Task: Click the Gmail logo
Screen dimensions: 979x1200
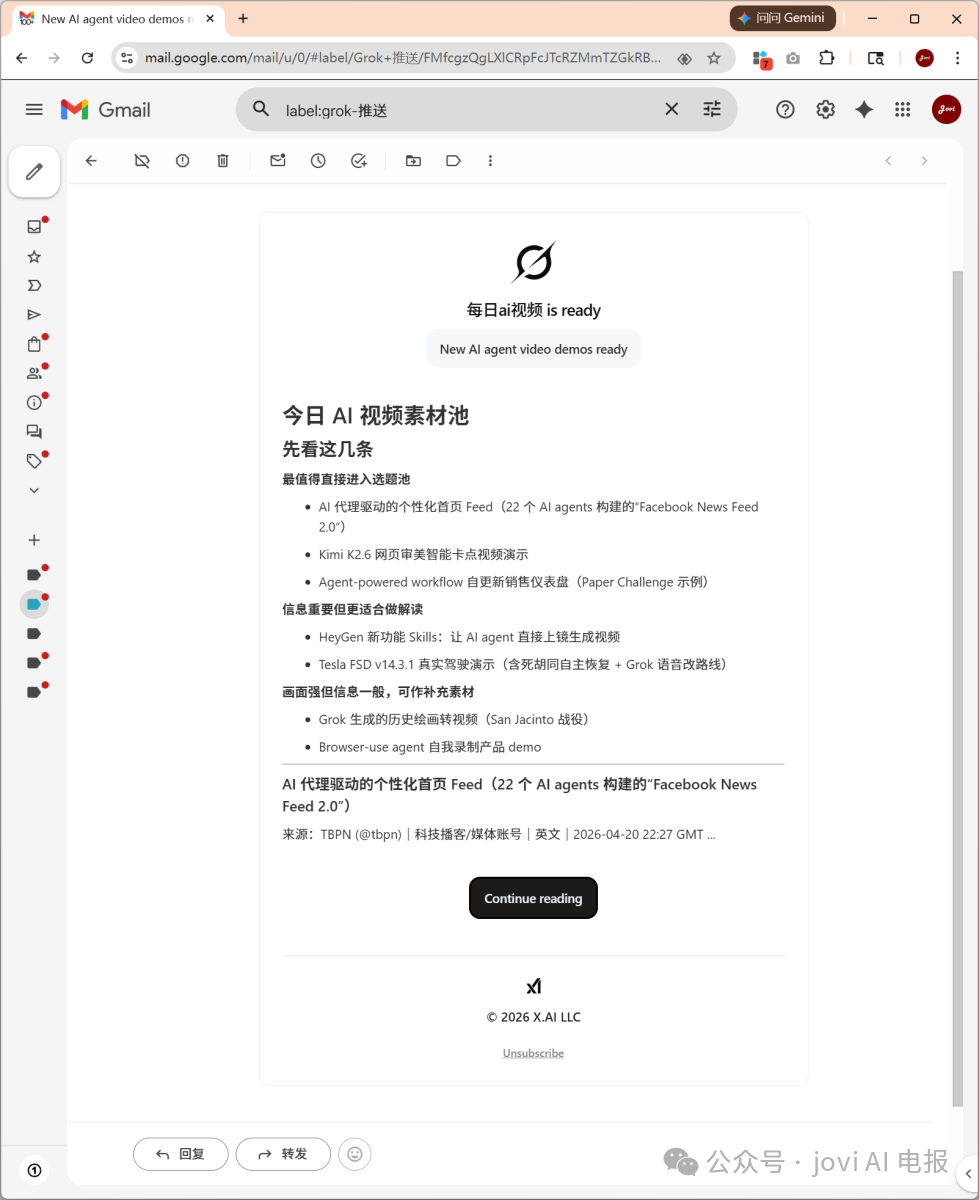Action: click(x=106, y=110)
